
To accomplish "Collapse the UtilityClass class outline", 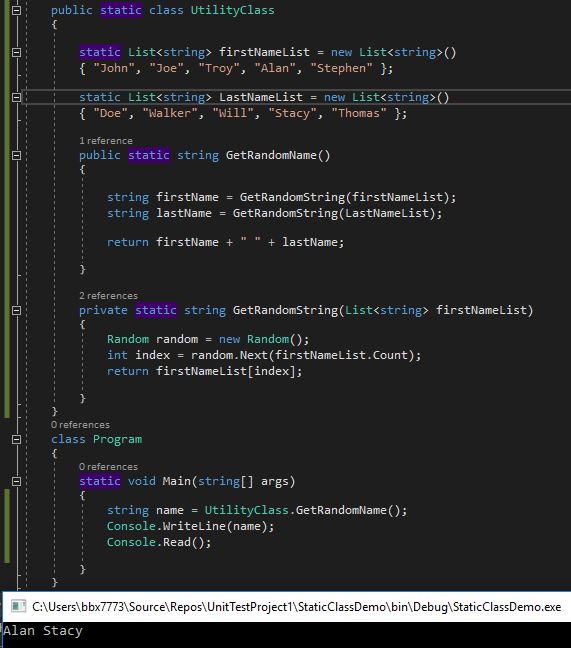I will click(16, 10).
